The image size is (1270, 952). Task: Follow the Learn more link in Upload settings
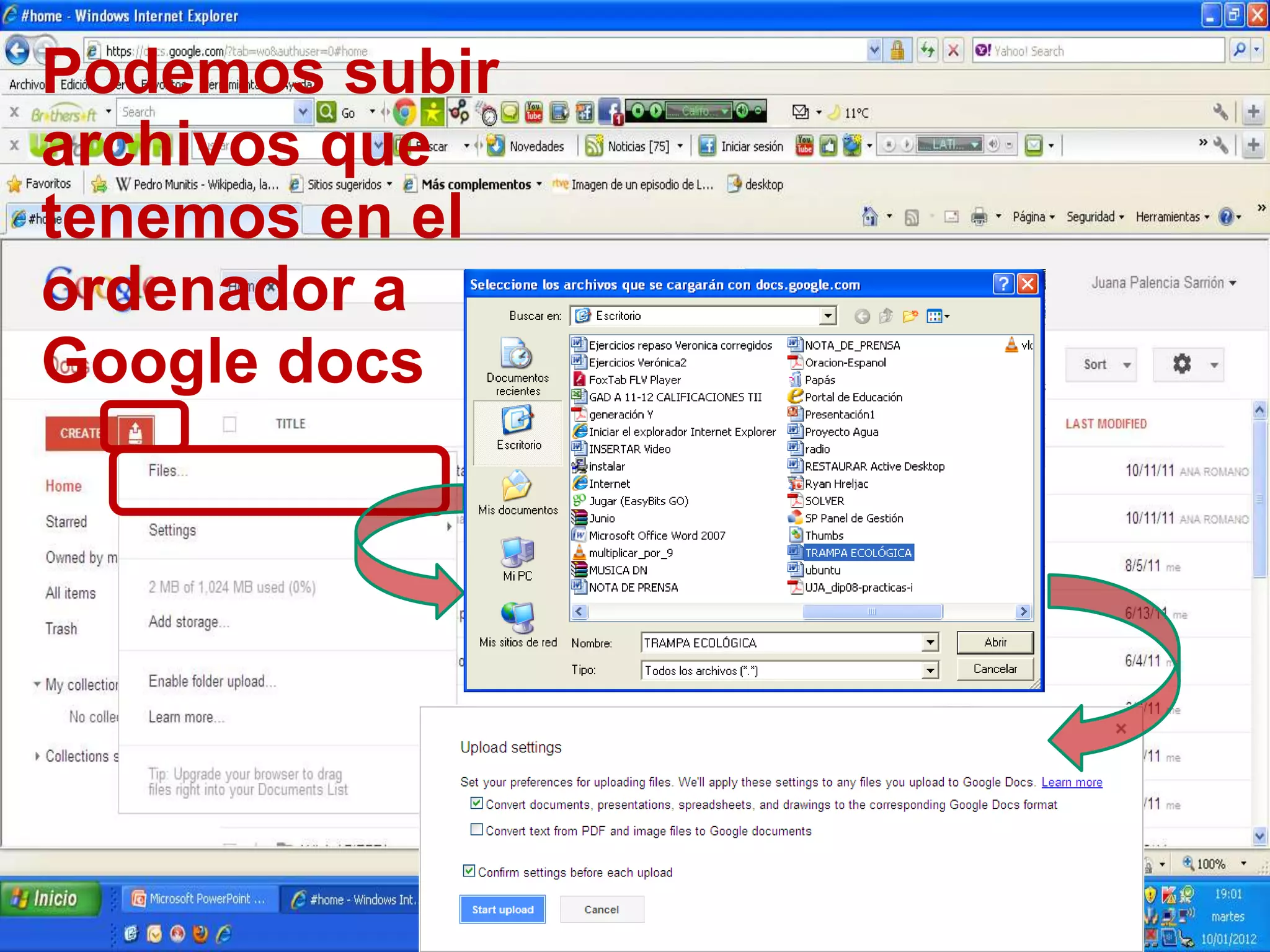1072,782
